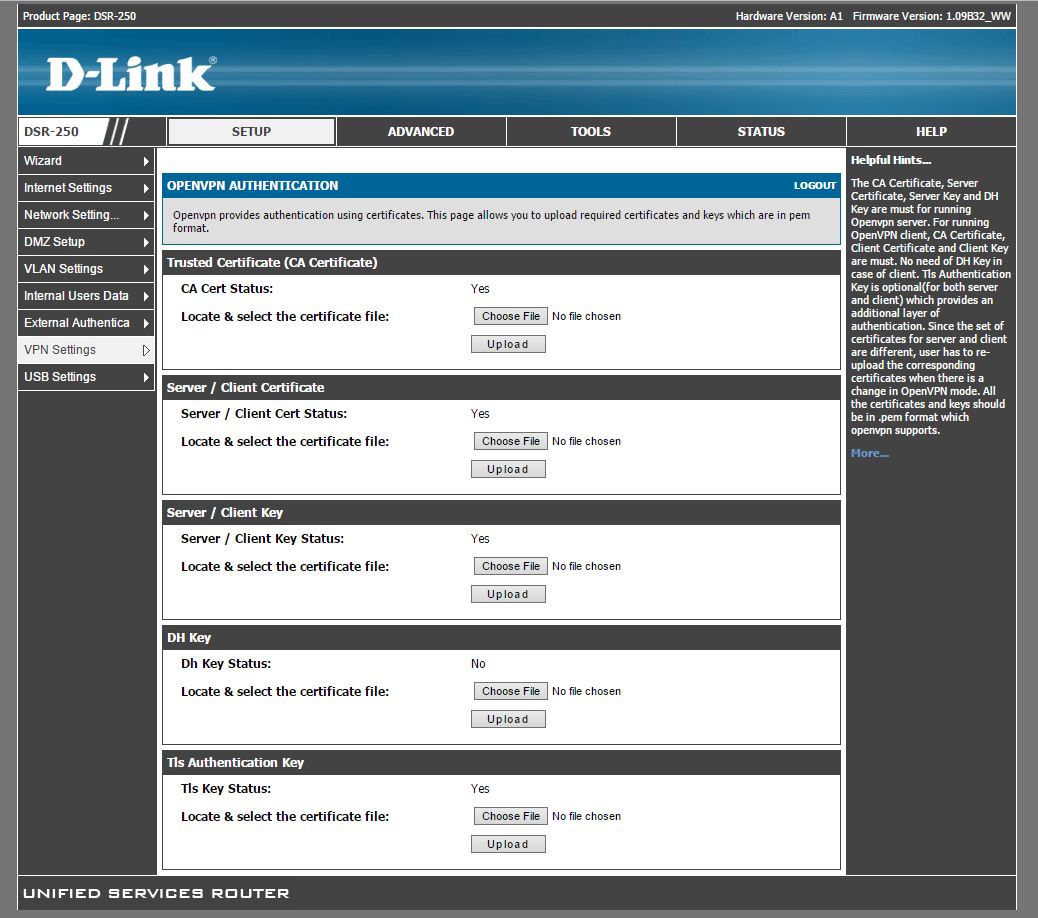Screen dimensions: 1038x918
Task: Click the D-Link logo
Action: coord(131,73)
